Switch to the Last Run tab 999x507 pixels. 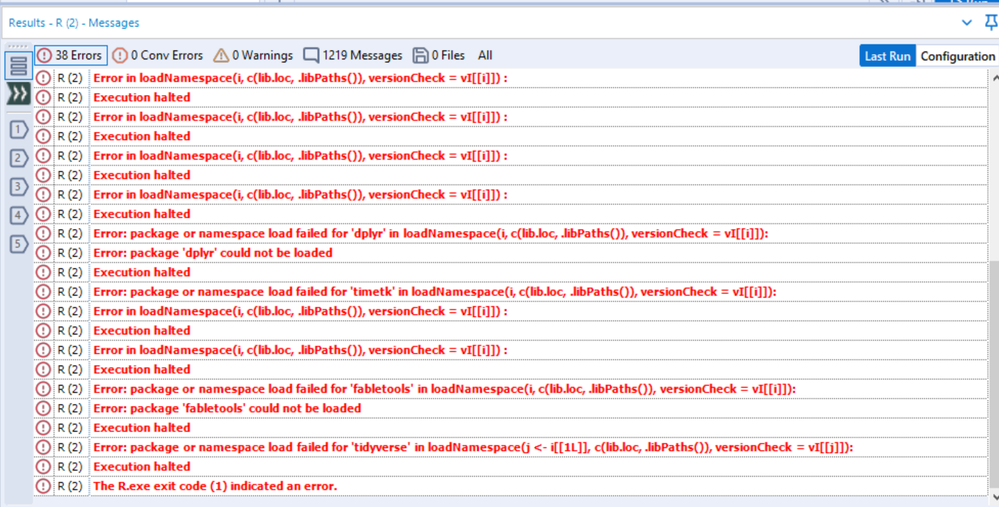pyautogui.click(x=888, y=56)
